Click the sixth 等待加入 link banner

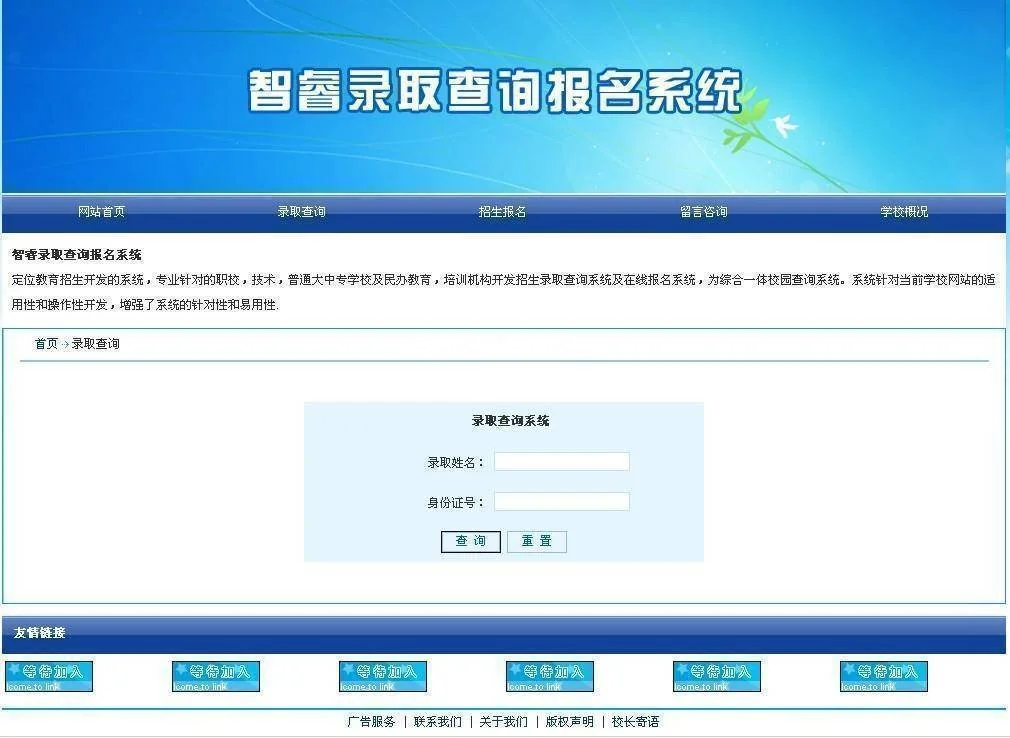[x=884, y=676]
